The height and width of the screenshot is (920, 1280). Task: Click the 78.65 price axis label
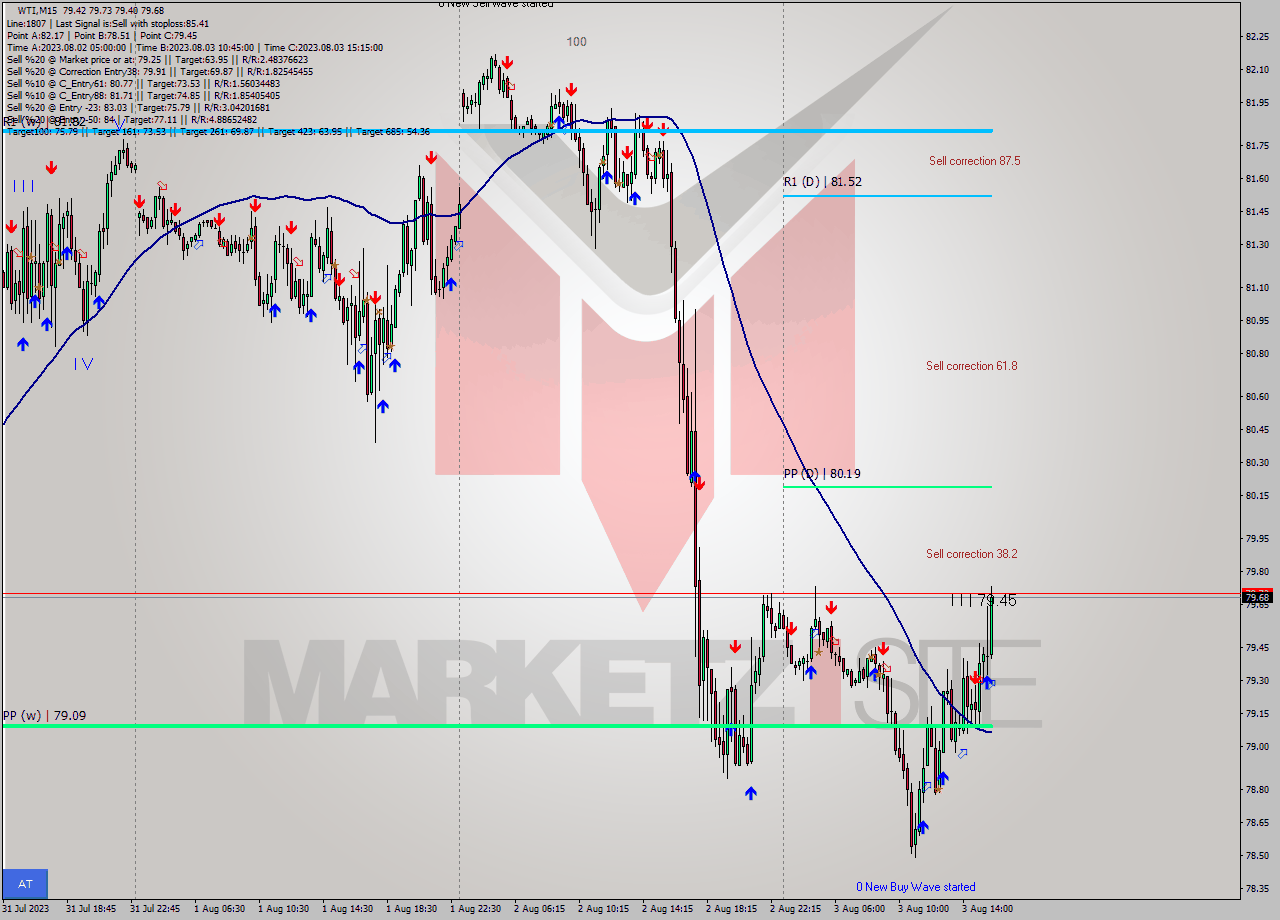pos(1257,822)
